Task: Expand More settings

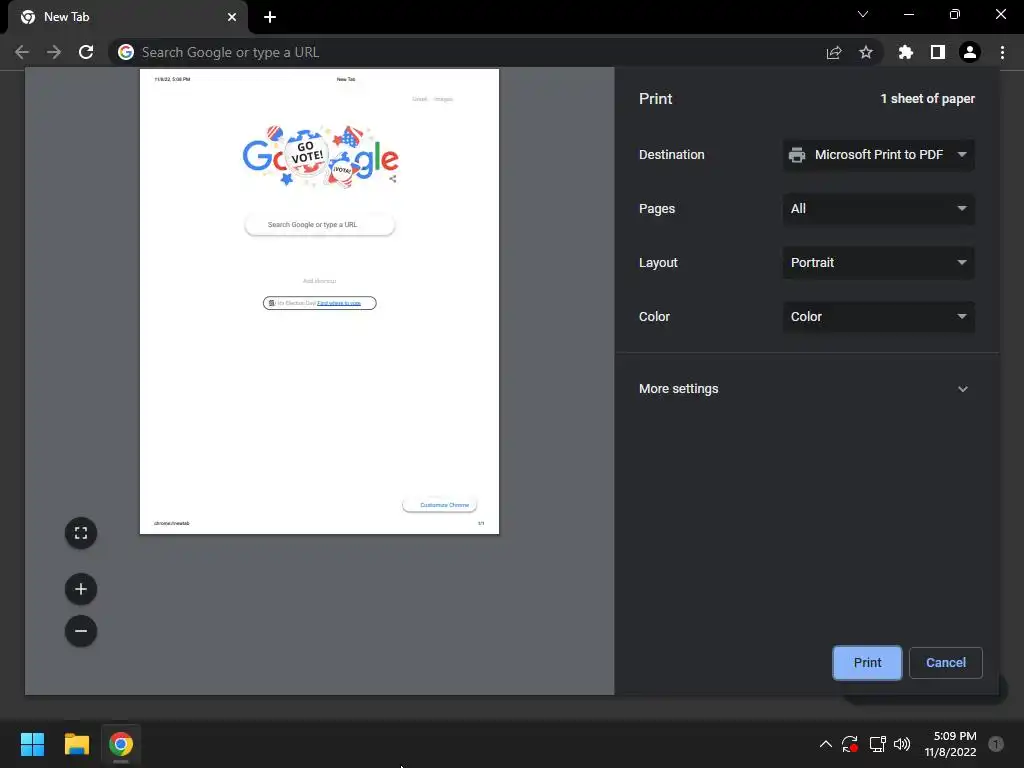Action: pos(807,389)
